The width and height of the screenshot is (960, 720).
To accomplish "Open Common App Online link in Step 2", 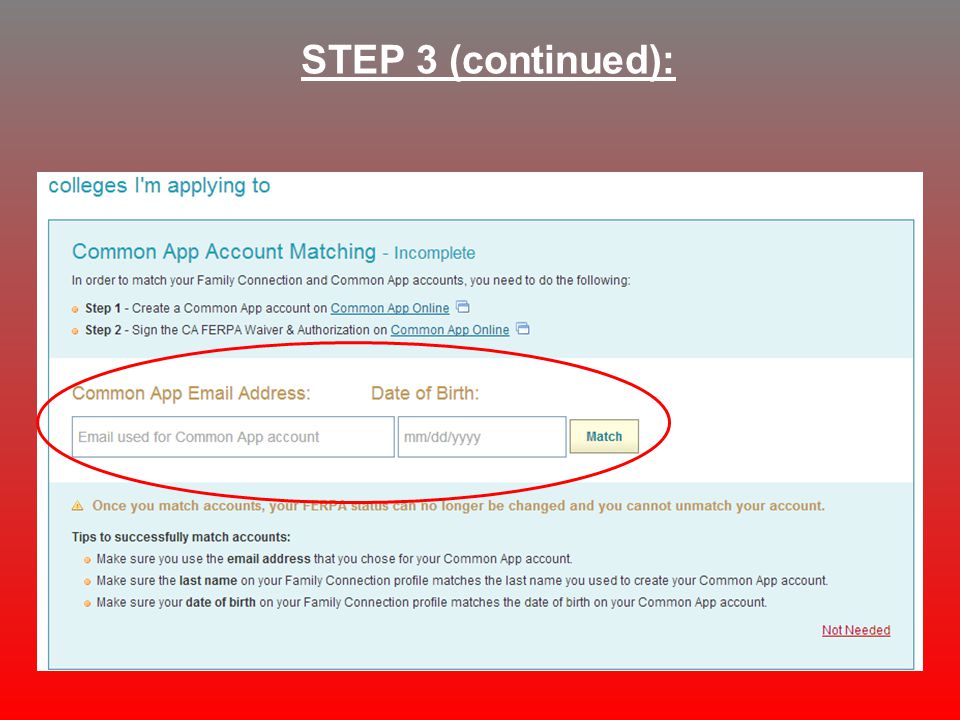I will click(x=450, y=330).
